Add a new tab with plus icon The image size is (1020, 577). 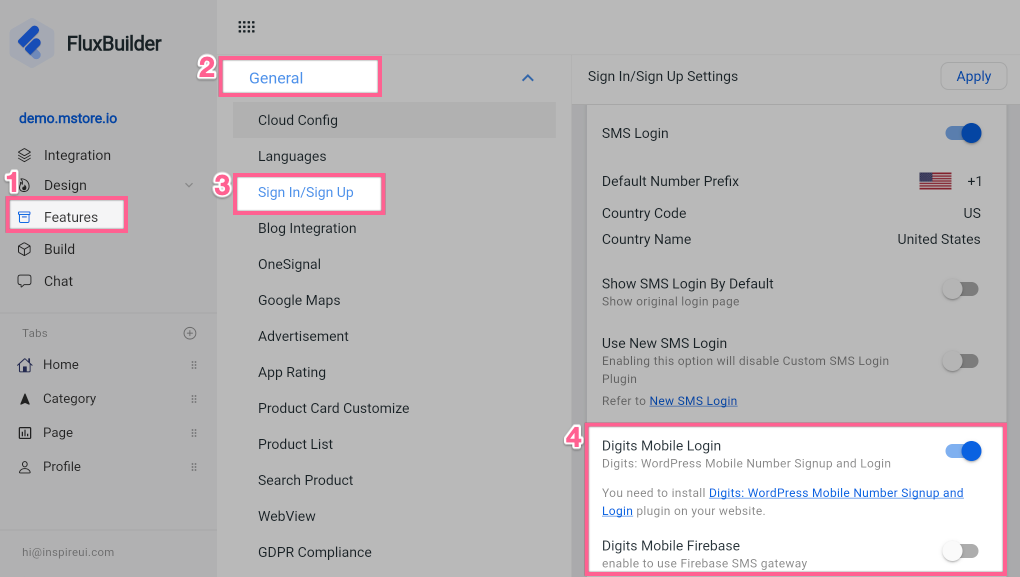[190, 333]
